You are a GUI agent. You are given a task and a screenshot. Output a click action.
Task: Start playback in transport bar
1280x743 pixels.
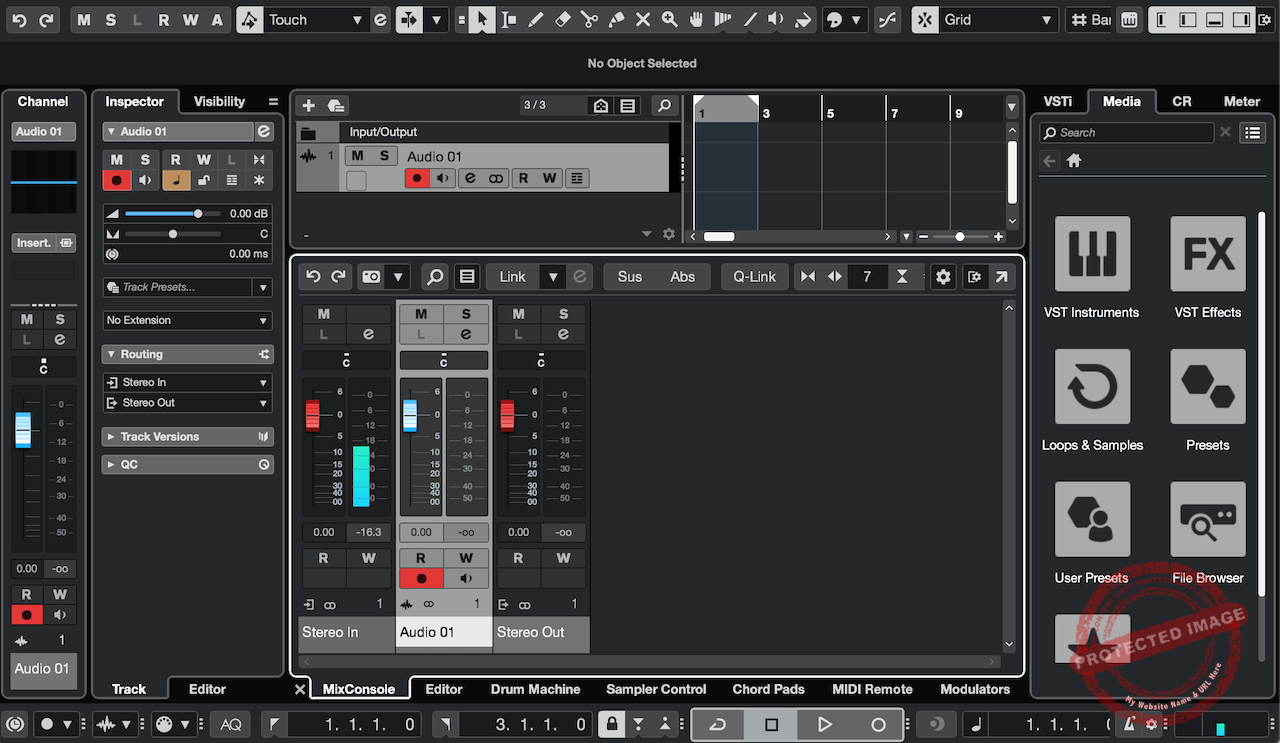point(824,724)
